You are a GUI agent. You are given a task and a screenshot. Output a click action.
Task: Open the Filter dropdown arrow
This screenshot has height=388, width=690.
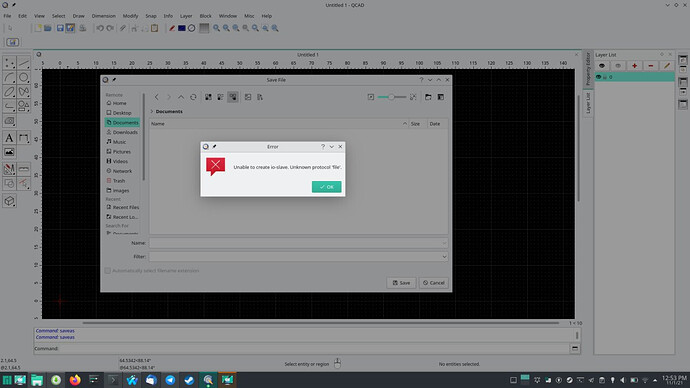(x=444, y=257)
